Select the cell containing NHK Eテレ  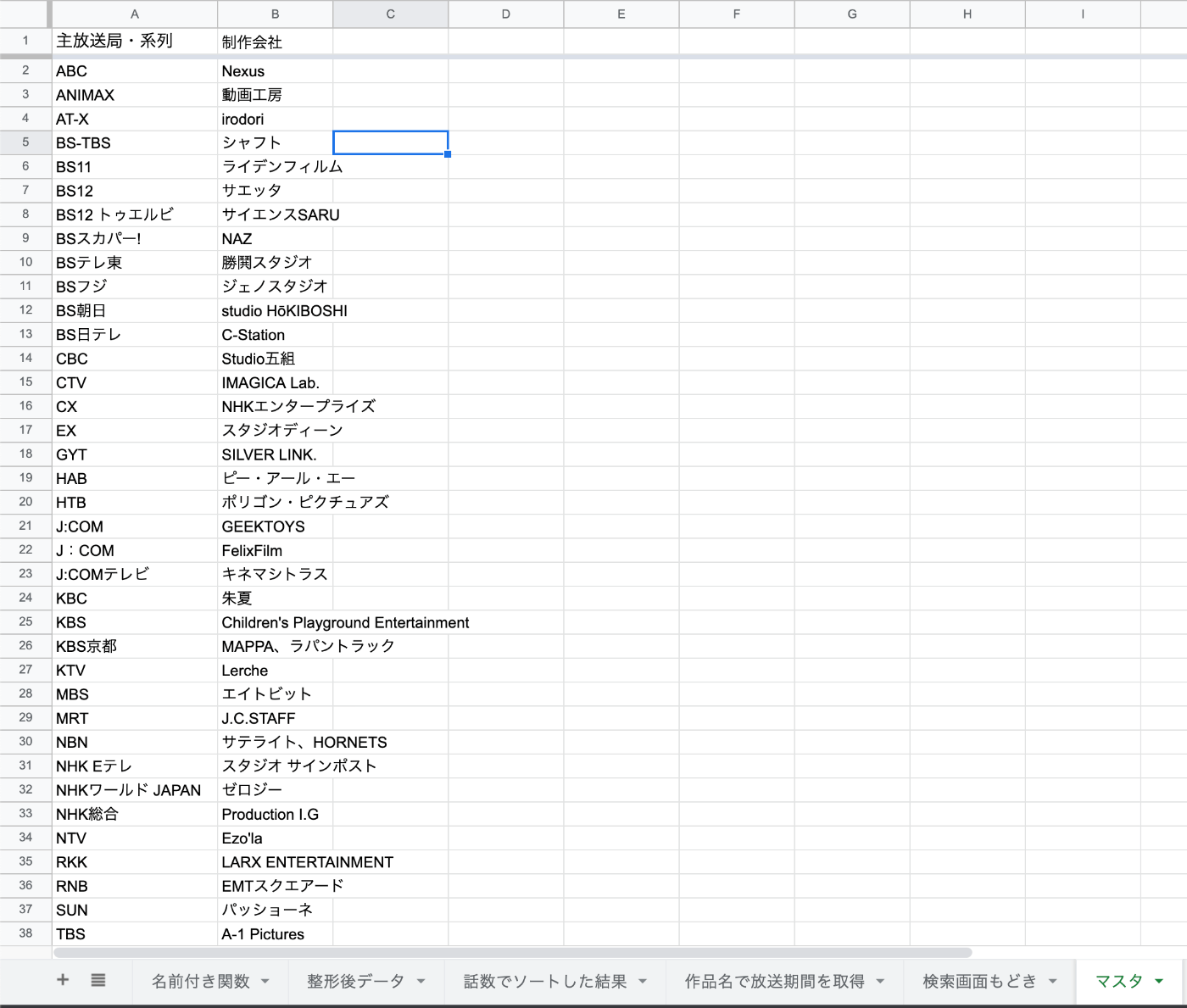135,766
